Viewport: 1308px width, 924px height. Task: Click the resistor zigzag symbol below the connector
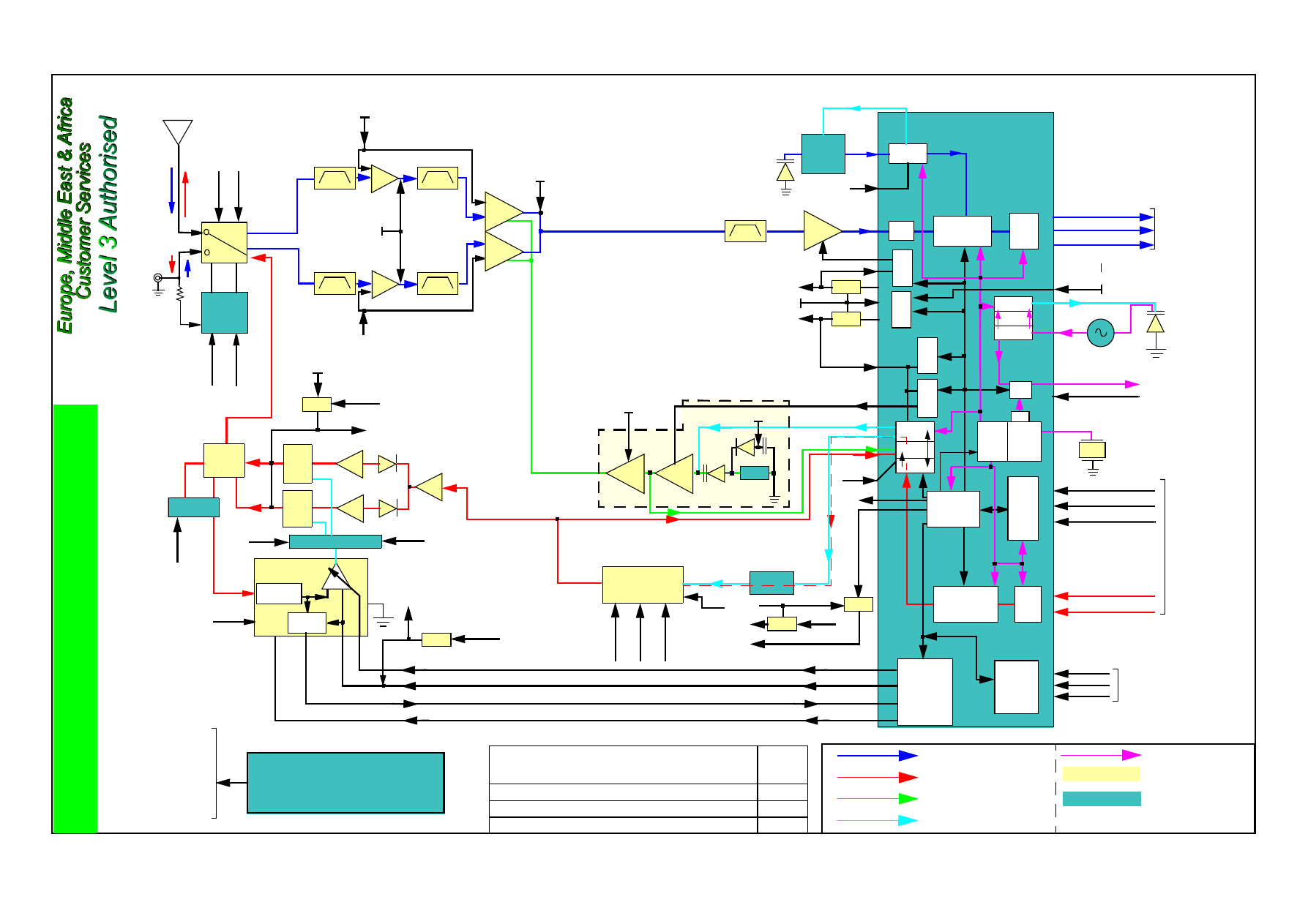pos(179,294)
